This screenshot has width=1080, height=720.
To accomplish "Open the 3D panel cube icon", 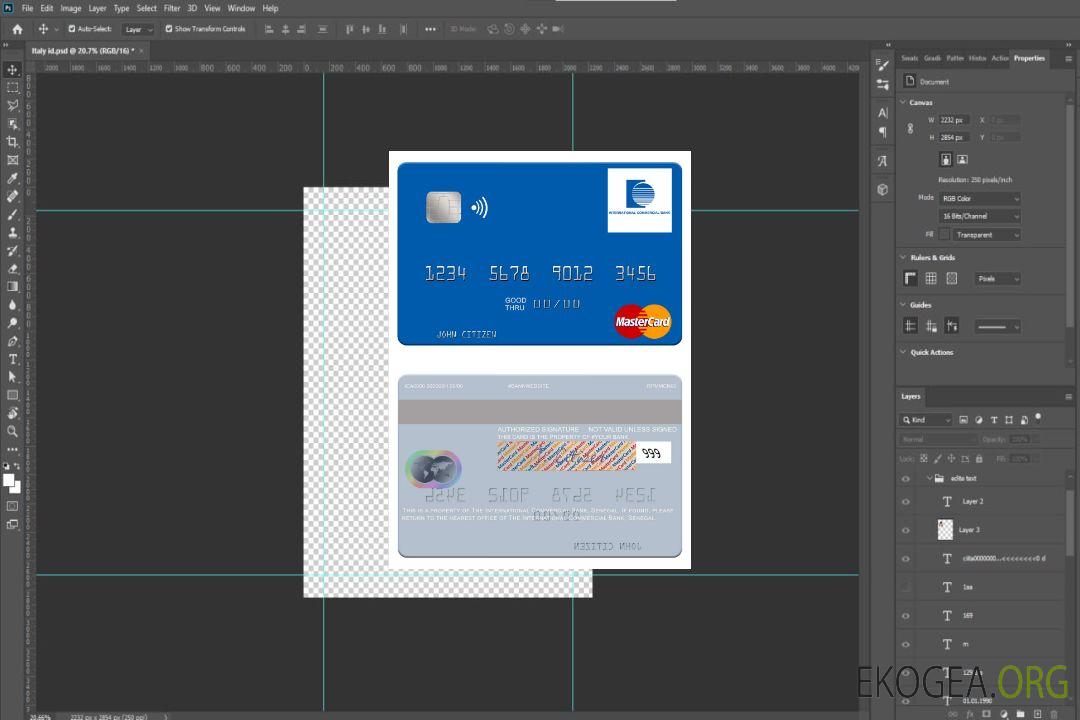I will tap(883, 189).
